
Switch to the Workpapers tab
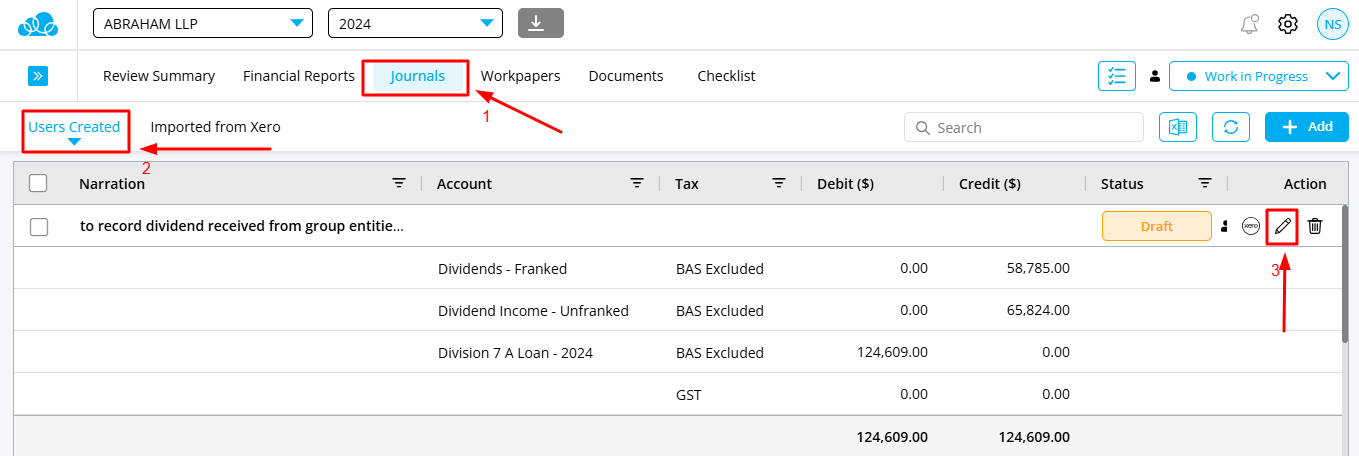coord(520,76)
